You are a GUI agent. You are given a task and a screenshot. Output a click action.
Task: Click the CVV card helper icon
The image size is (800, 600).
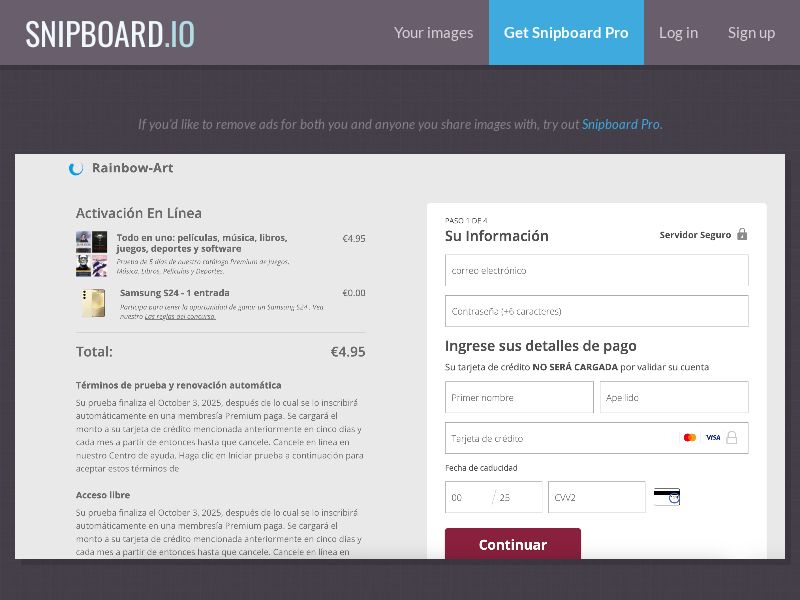667,497
